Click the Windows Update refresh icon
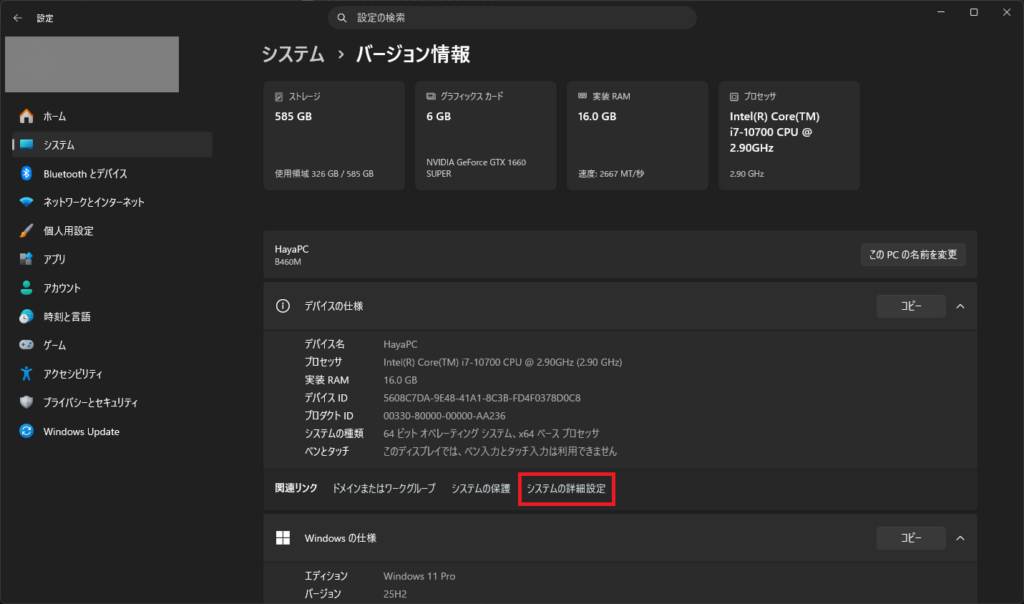 [x=26, y=431]
